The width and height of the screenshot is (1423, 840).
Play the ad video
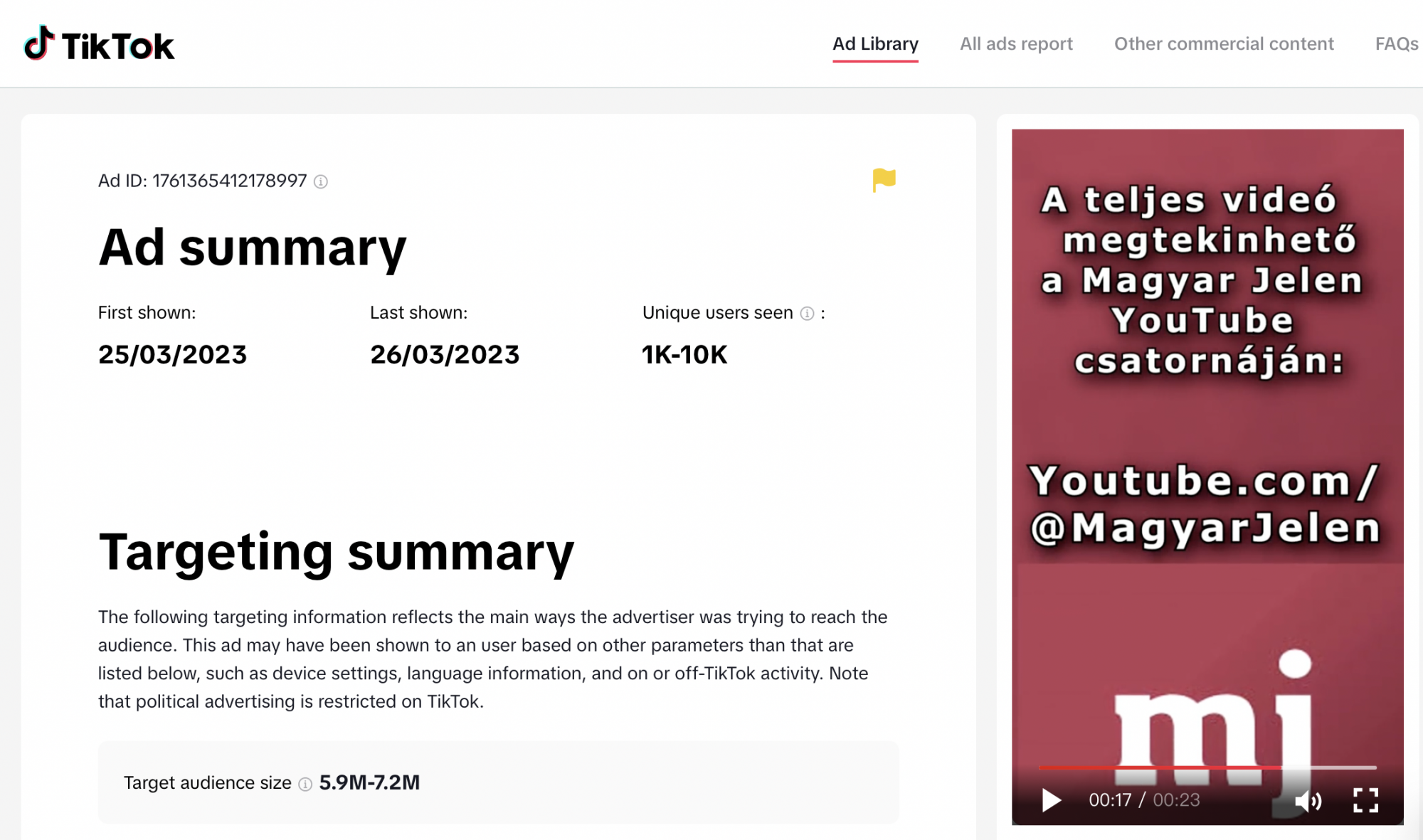(x=1051, y=800)
